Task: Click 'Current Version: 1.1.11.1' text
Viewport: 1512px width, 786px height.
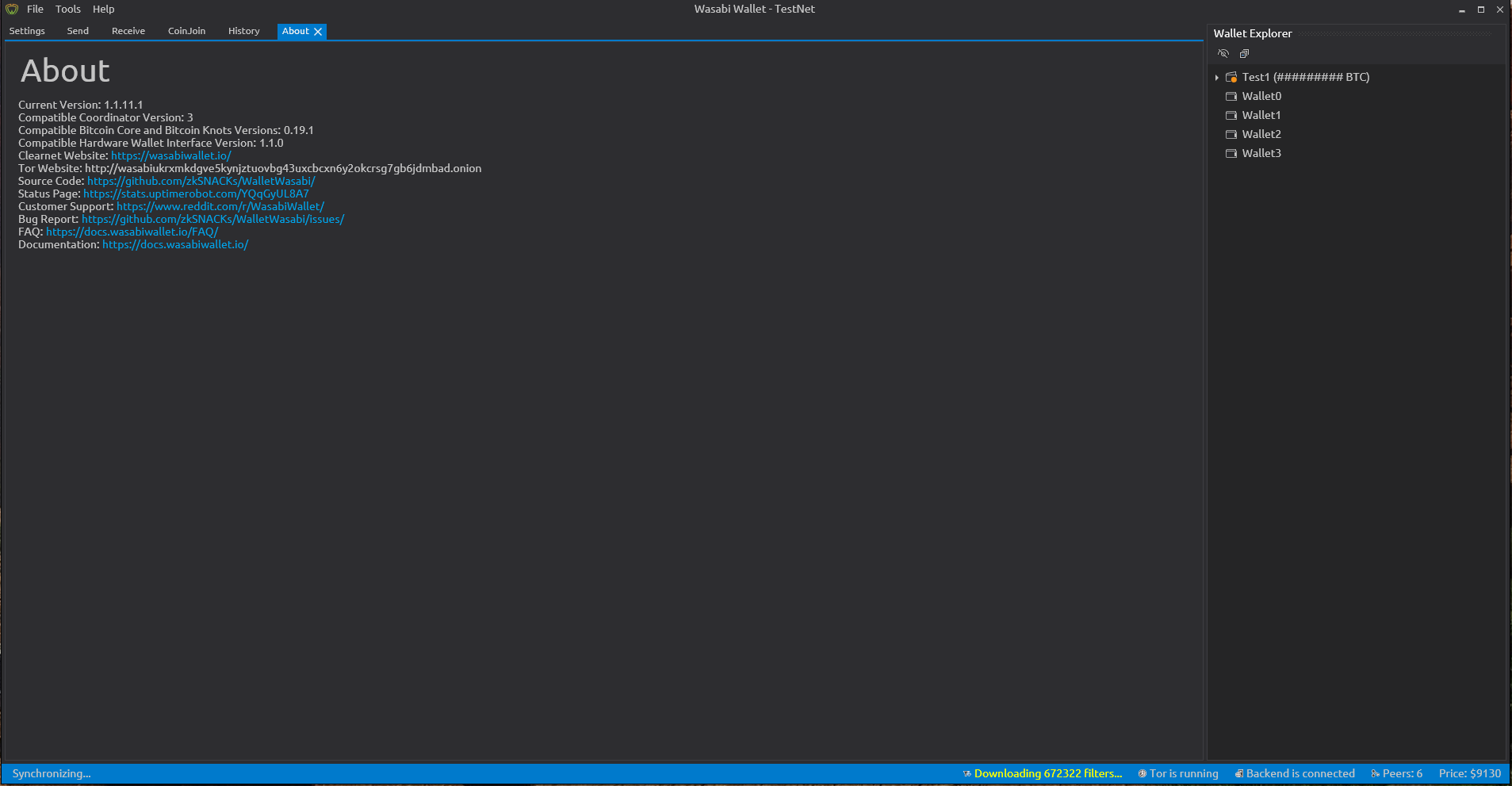Action: 81,105
